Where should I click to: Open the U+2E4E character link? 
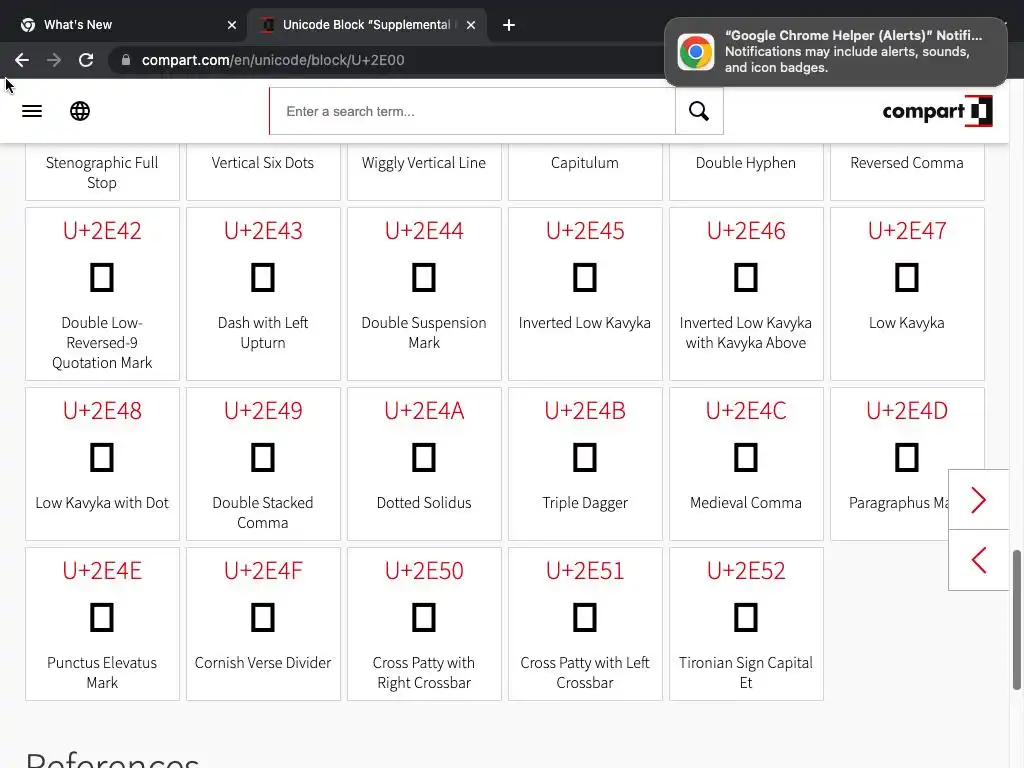click(102, 571)
